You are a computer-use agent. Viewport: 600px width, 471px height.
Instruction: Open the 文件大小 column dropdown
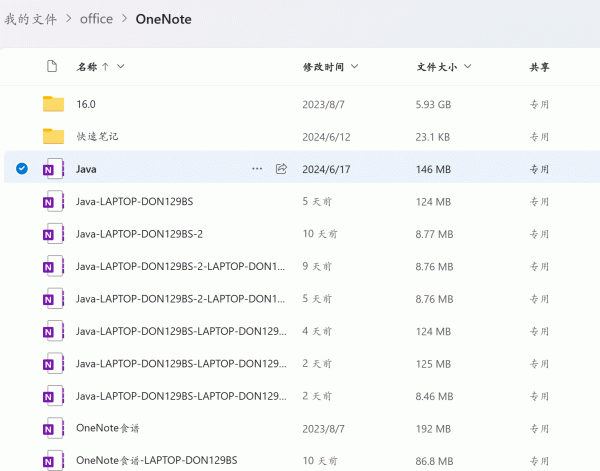(467, 67)
